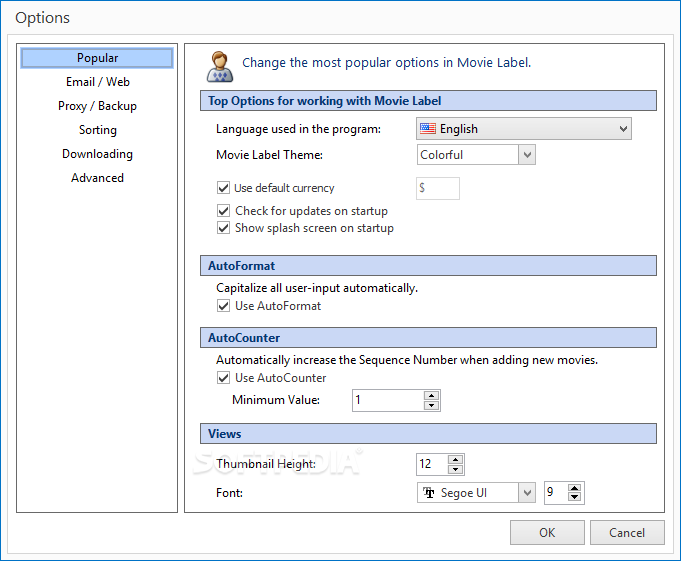
Task: Click the Views section header
Action: coord(428,434)
